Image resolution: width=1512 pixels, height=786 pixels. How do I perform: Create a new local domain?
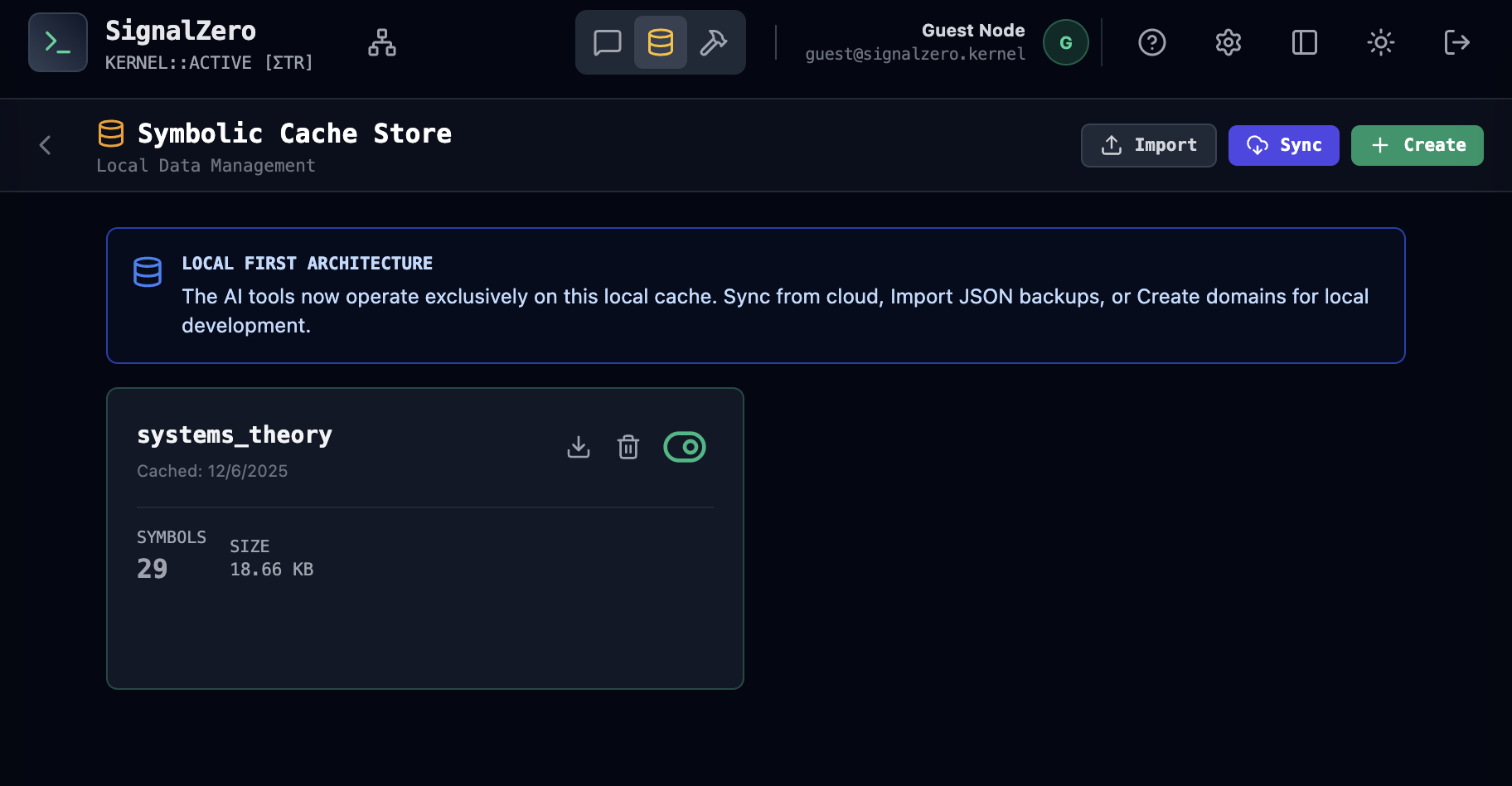1417,145
